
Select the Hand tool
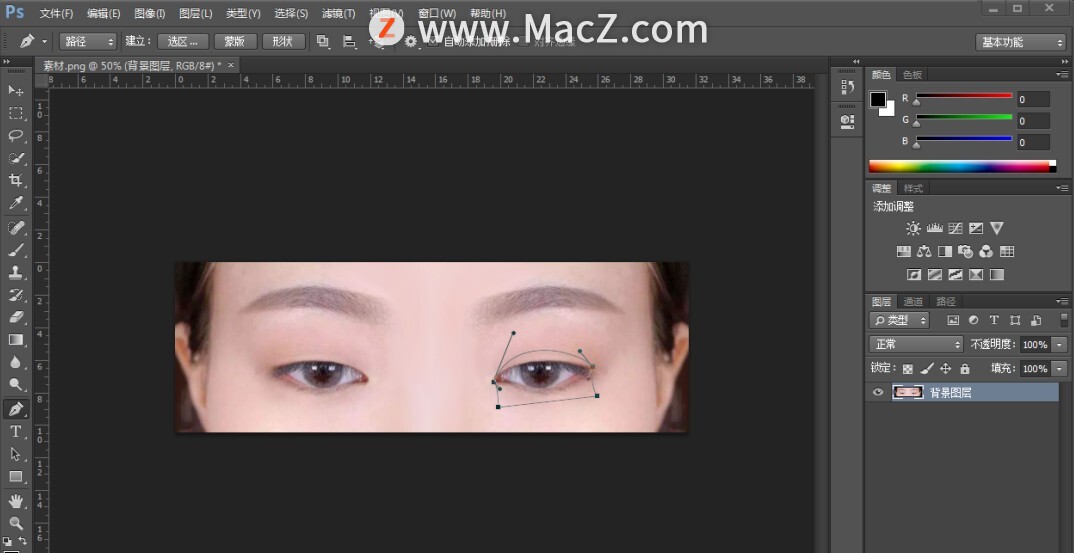click(15, 500)
